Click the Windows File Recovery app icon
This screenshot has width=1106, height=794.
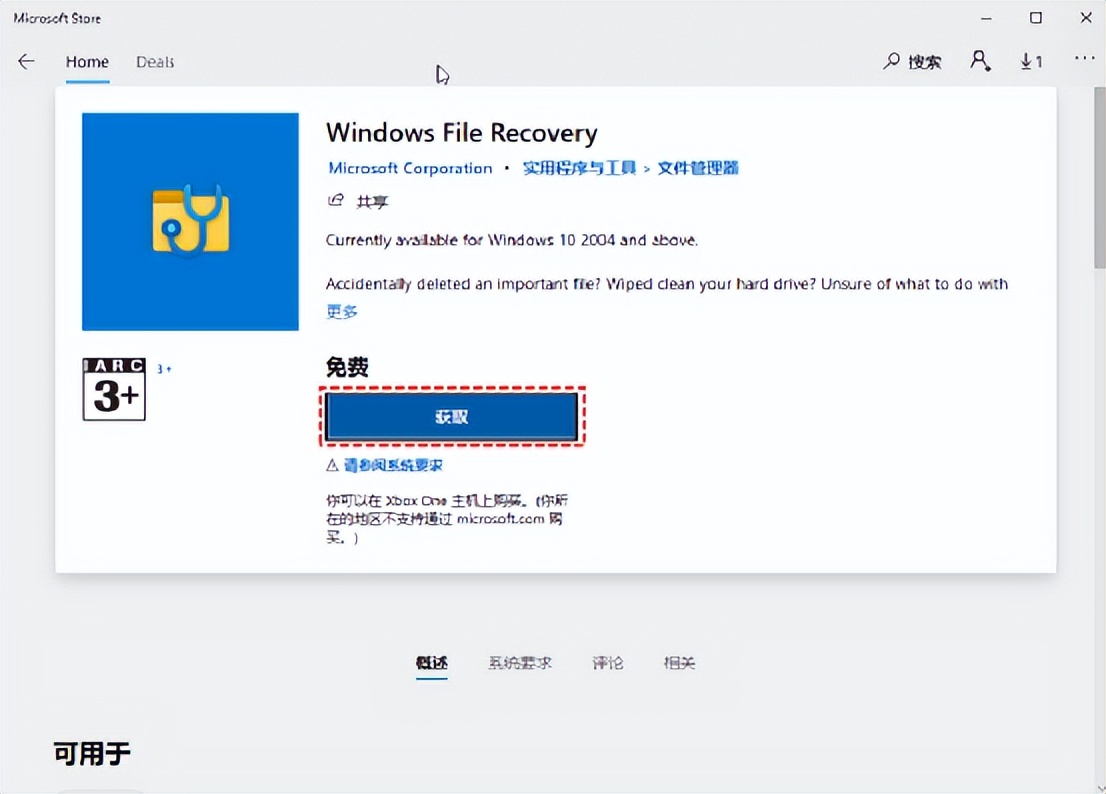coord(190,220)
